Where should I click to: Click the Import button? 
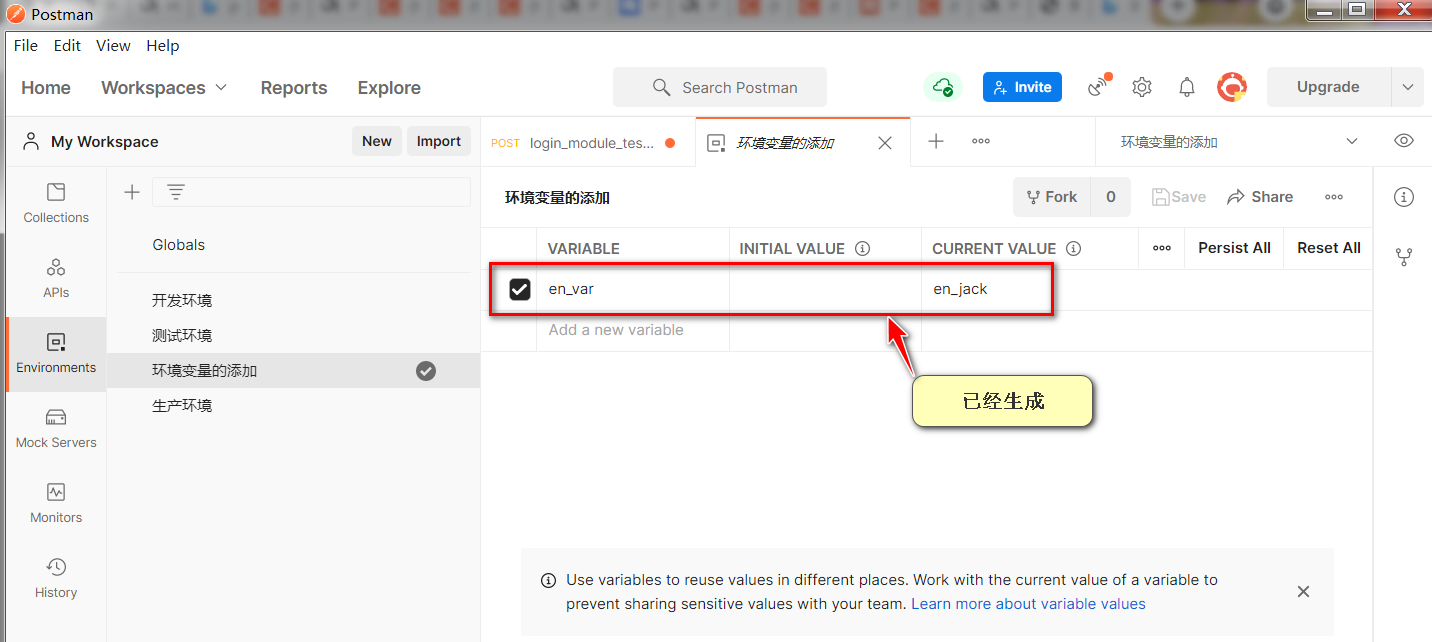pos(439,141)
